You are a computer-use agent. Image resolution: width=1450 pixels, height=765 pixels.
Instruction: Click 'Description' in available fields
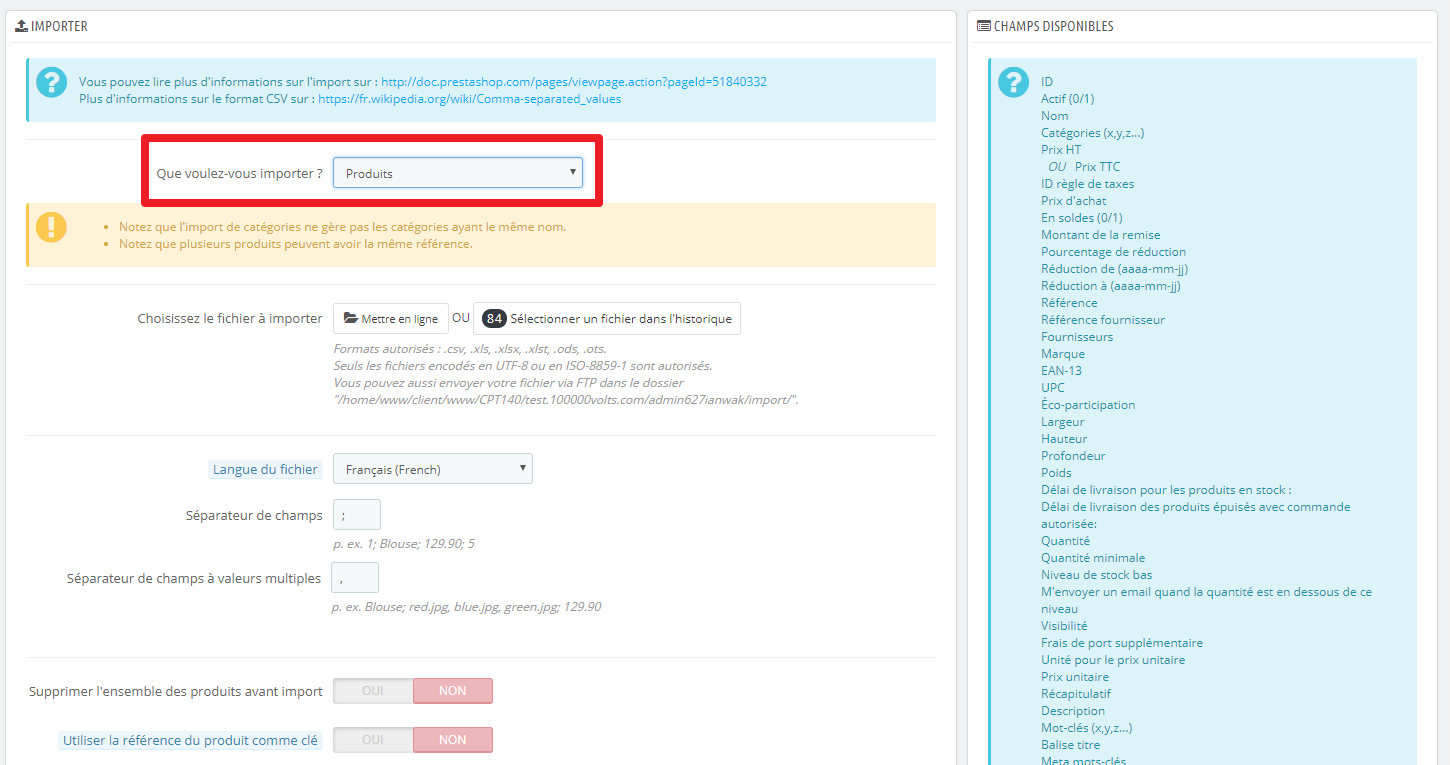pos(1073,711)
